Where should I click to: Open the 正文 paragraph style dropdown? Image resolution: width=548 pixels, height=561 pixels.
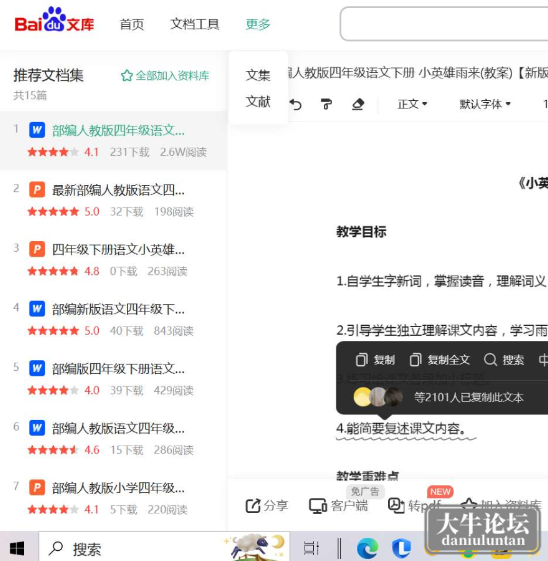coord(412,104)
